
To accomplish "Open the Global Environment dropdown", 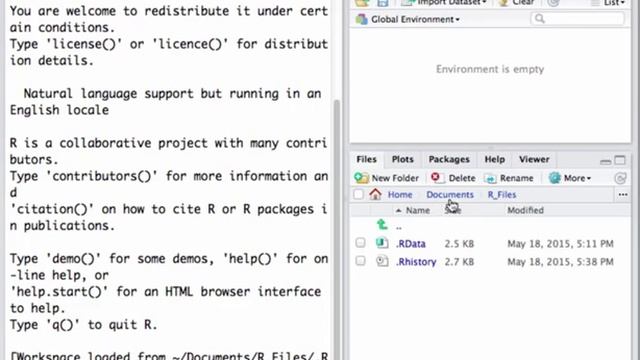I will (x=415, y=19).
